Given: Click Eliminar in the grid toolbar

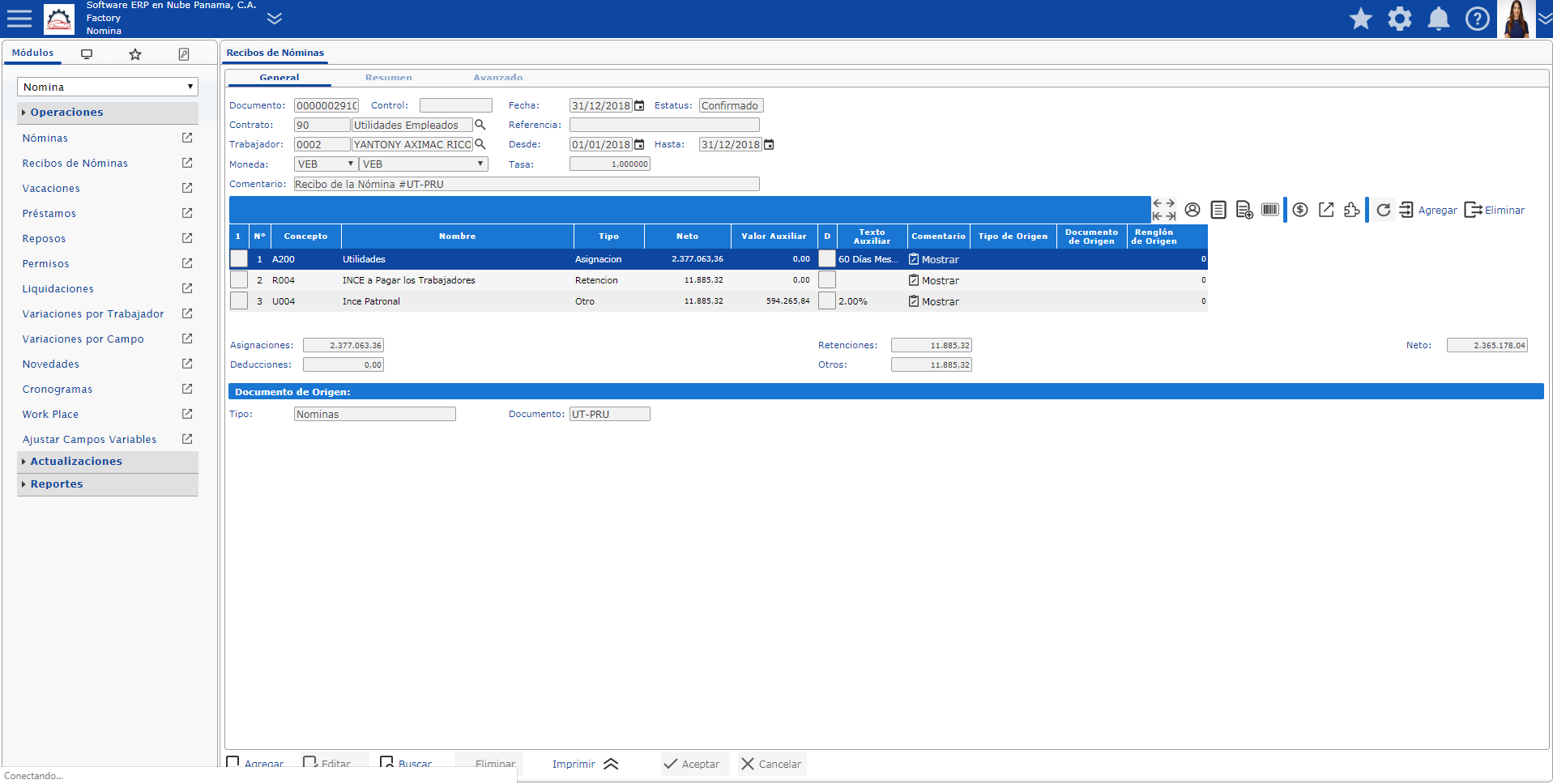Looking at the screenshot, I should point(1495,210).
